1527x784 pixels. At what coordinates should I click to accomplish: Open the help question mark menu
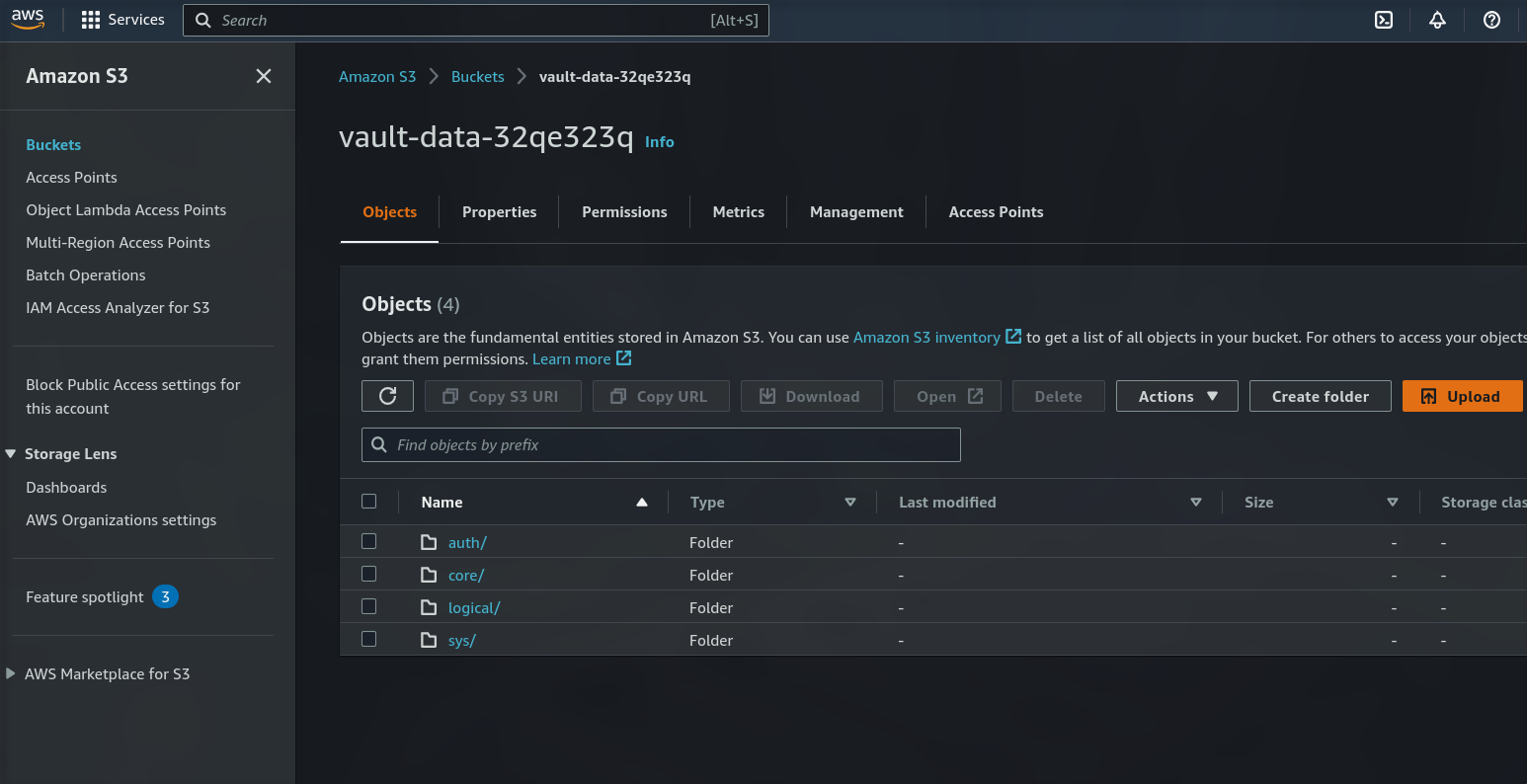(1491, 20)
